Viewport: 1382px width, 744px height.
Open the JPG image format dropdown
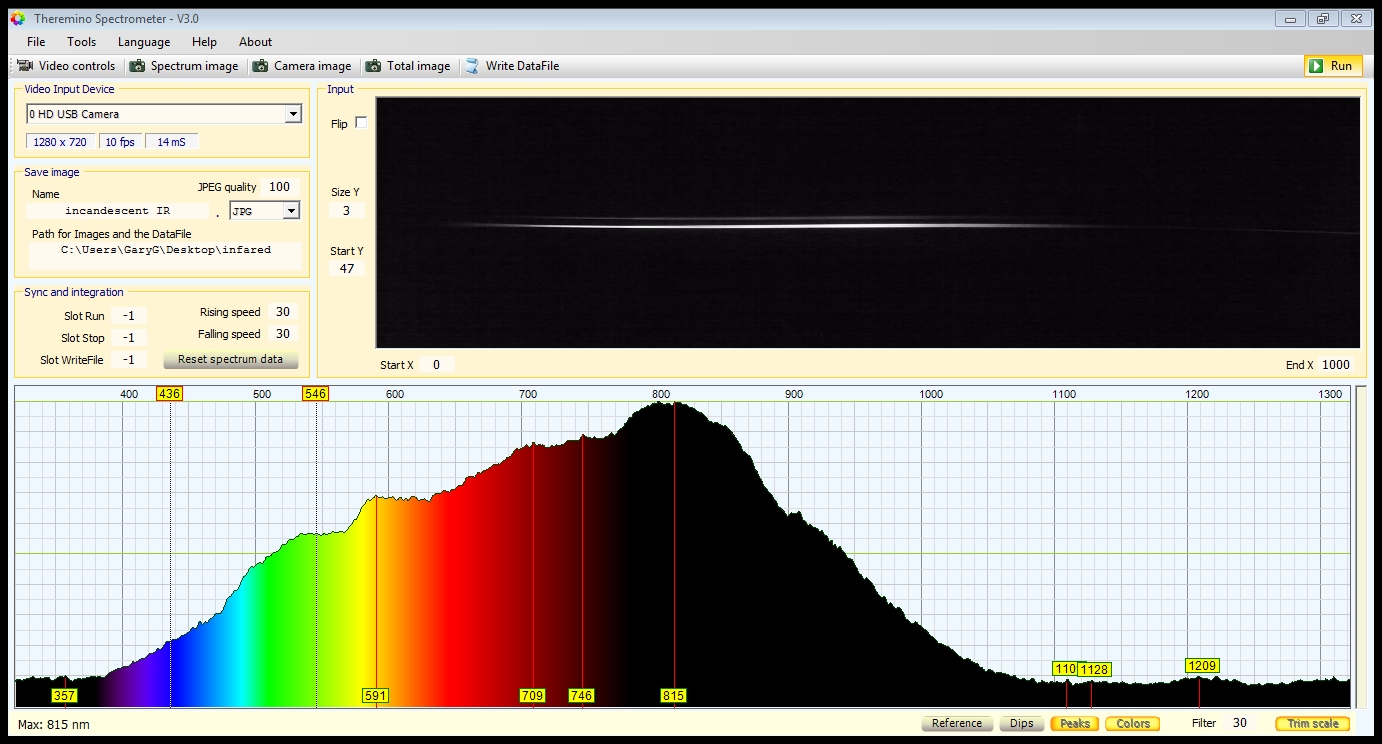tap(291, 211)
